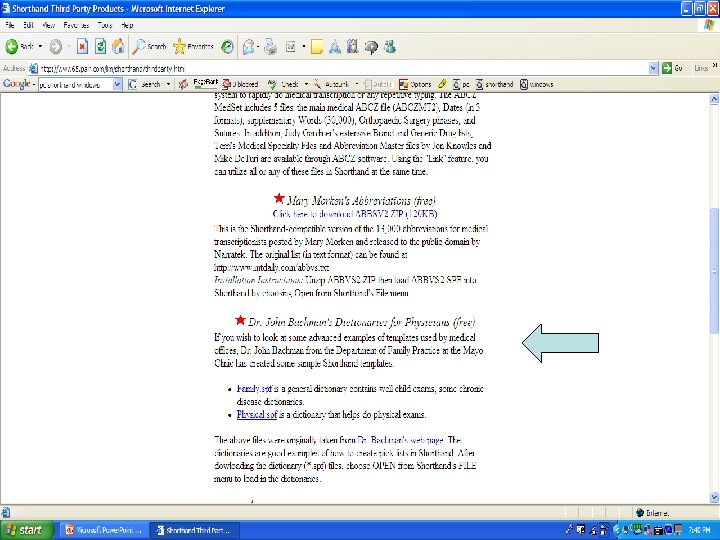Screen dimensions: 720x540
Task: Open the Tools menu
Action: [105, 25]
